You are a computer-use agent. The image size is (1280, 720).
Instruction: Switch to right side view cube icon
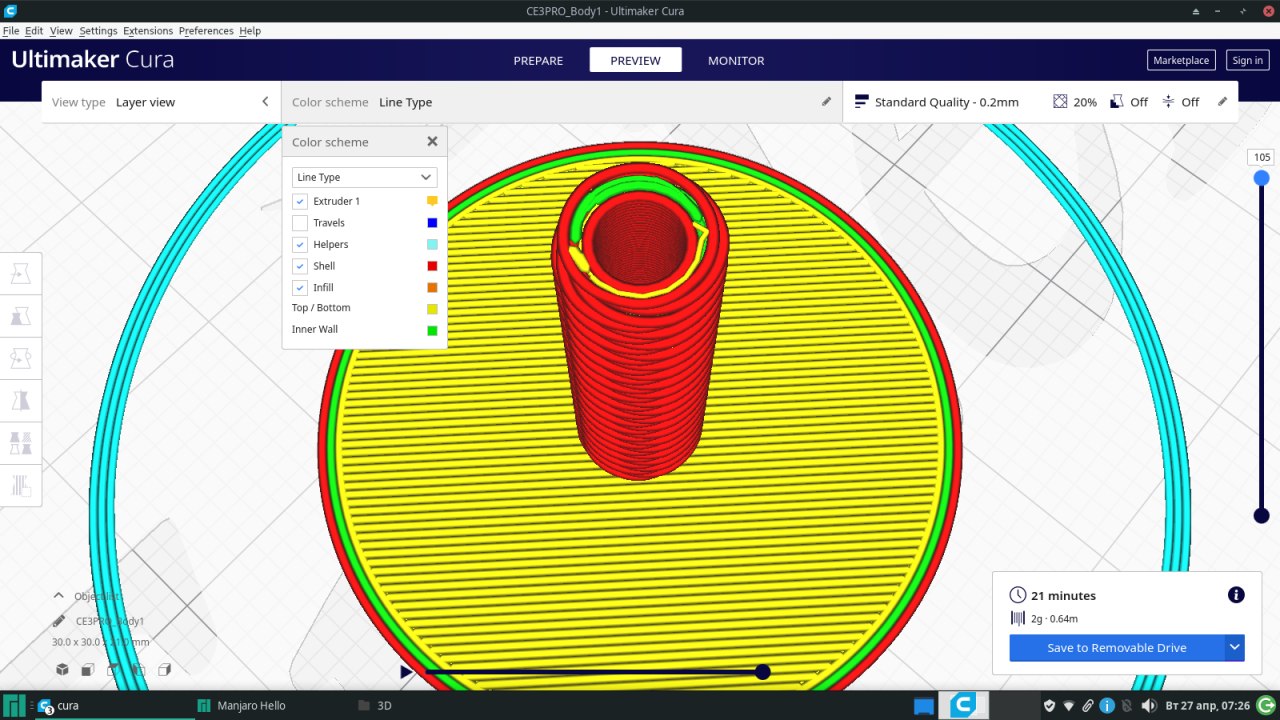[x=165, y=669]
